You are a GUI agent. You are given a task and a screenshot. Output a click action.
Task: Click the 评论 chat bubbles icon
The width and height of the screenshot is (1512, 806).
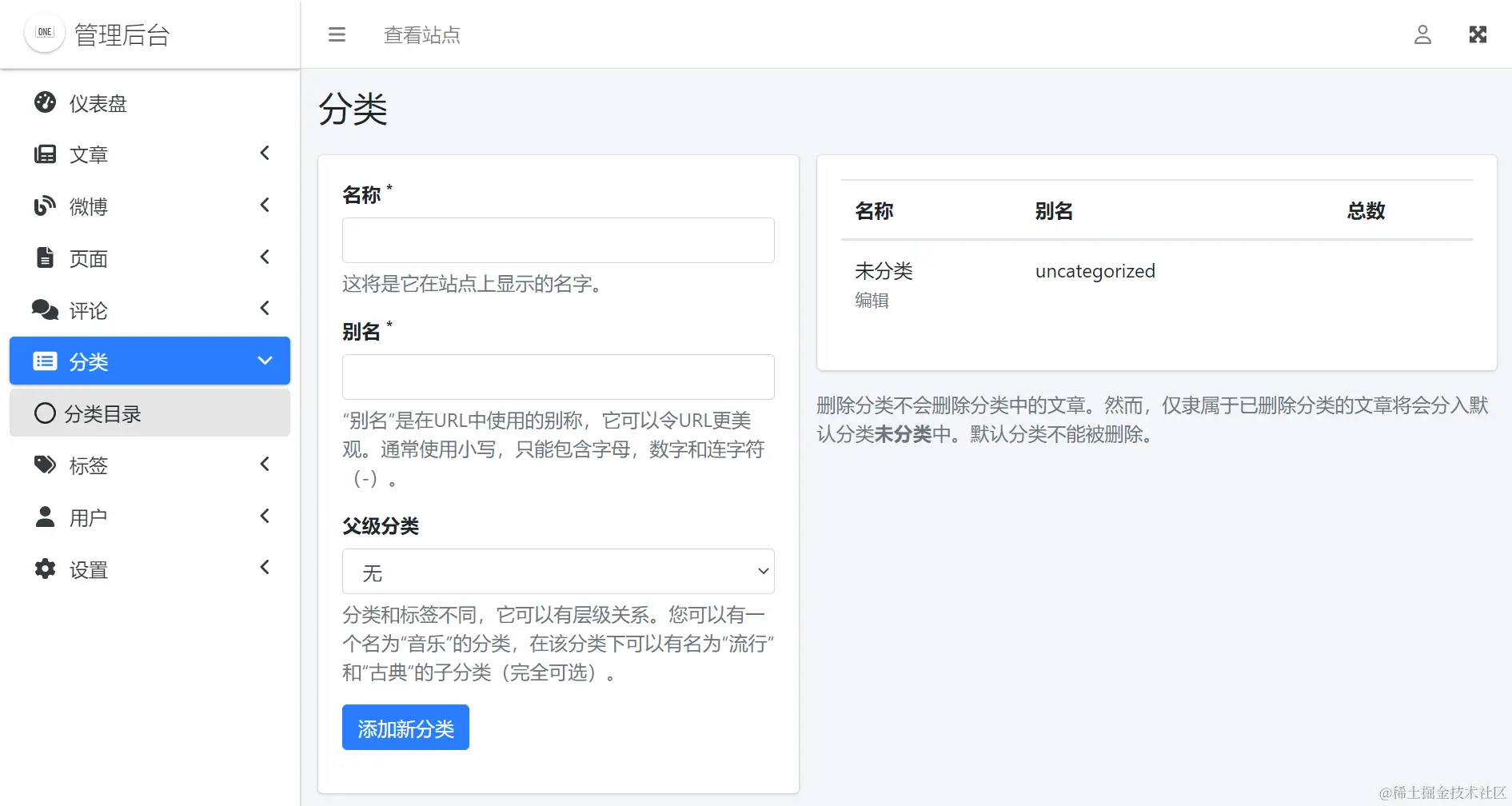(46, 309)
